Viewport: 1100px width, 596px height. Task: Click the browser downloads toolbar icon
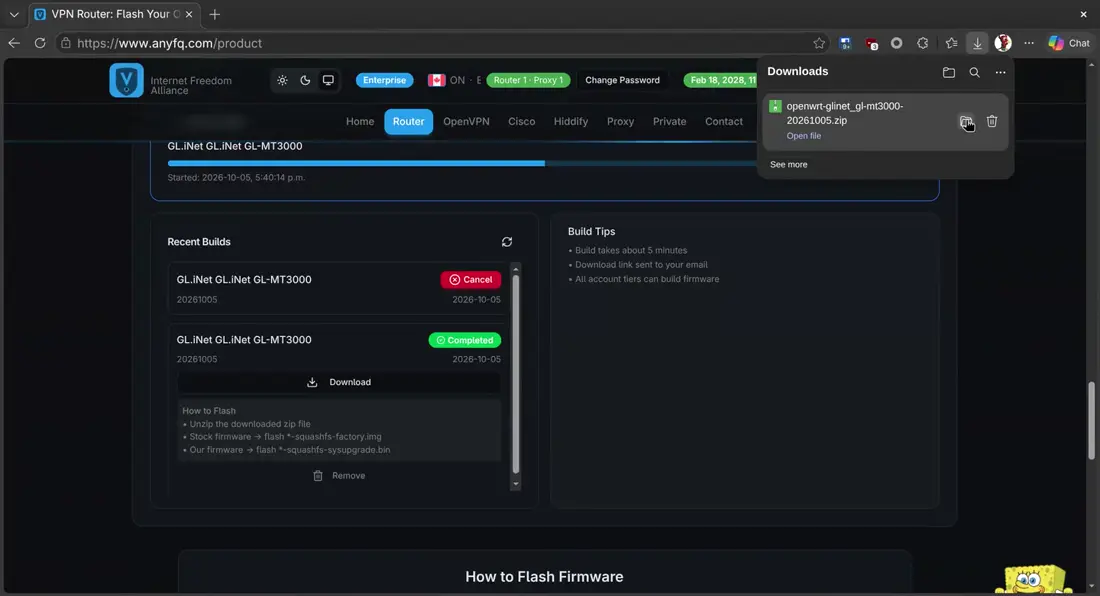pyautogui.click(x=977, y=43)
